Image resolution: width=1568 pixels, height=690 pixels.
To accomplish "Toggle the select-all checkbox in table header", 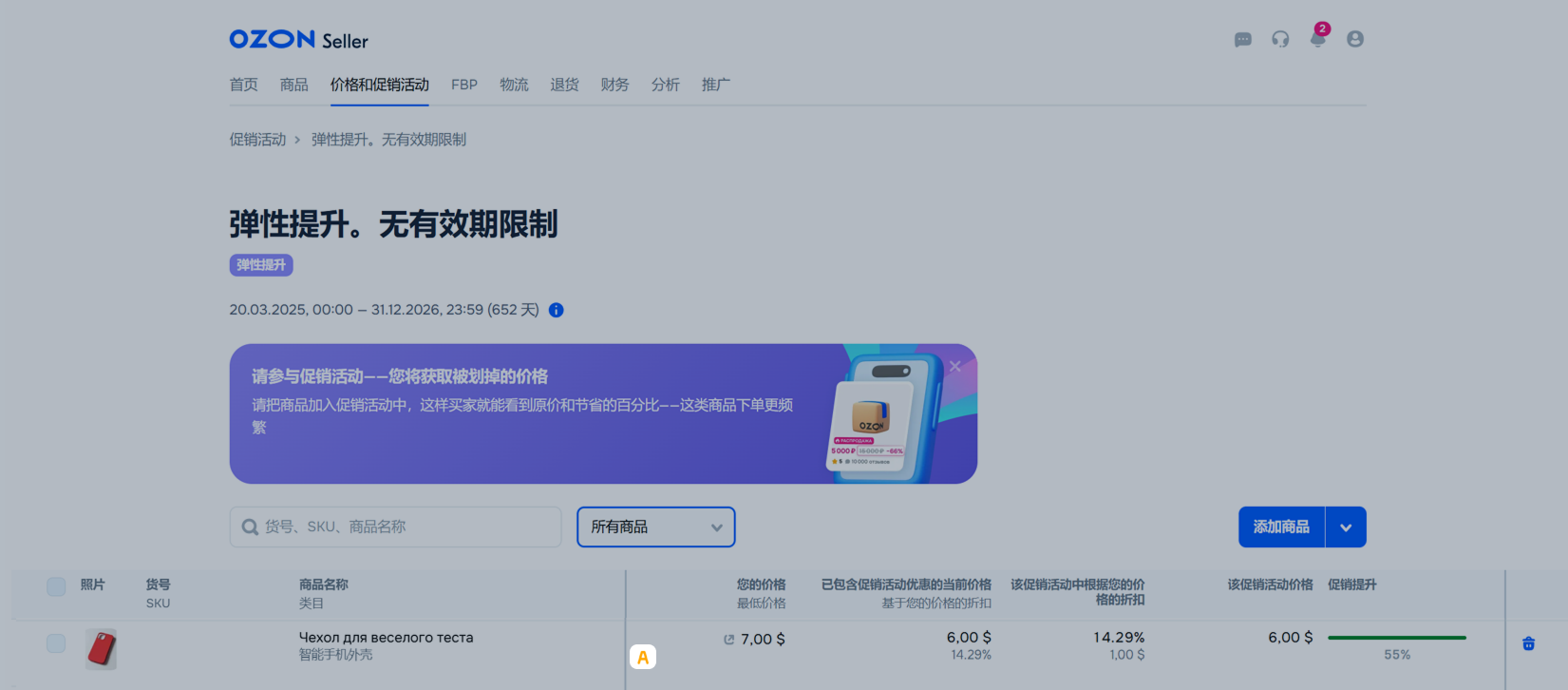I will [56, 586].
